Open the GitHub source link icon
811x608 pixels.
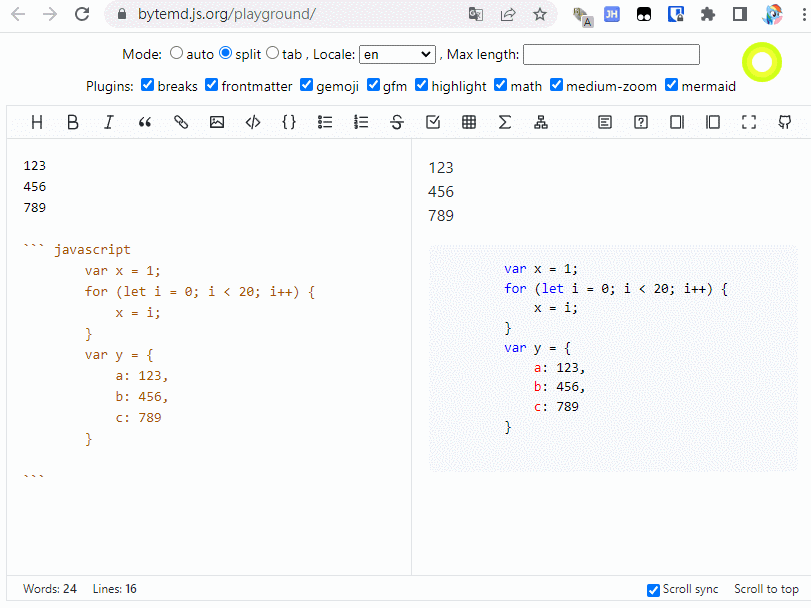(785, 123)
